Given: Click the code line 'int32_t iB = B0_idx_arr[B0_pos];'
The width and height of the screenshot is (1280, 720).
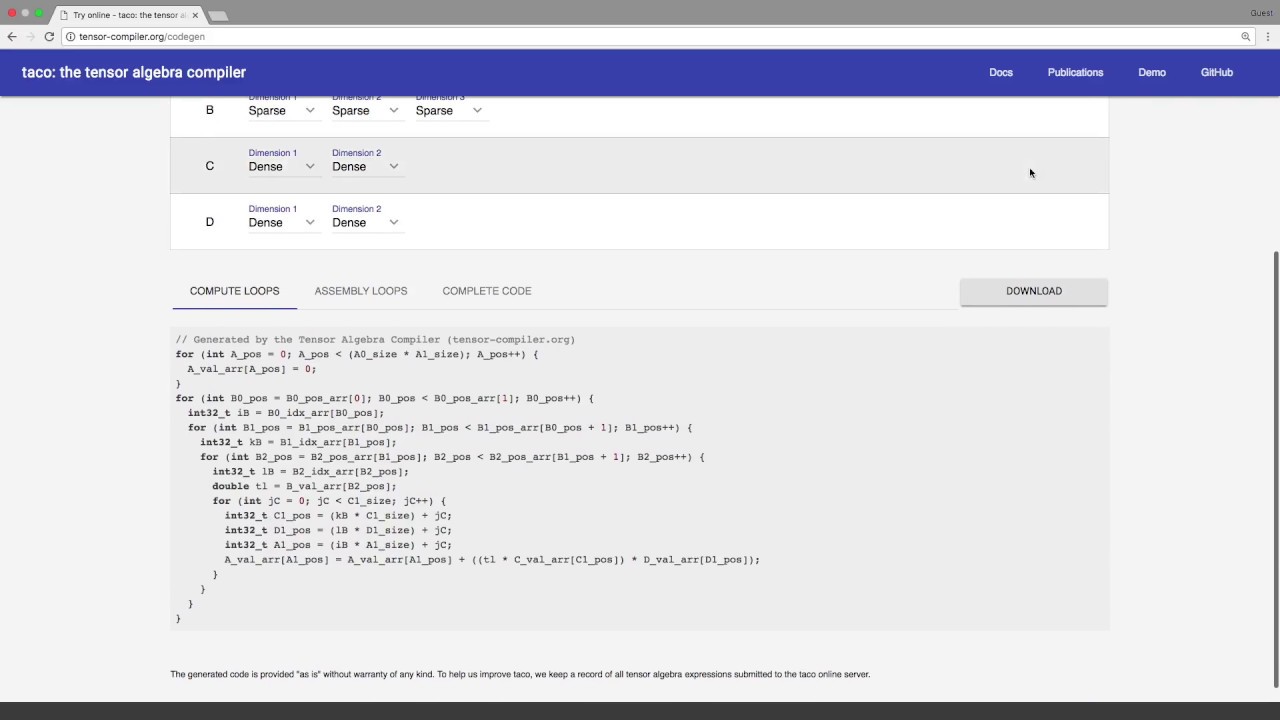Looking at the screenshot, I should [x=286, y=413].
